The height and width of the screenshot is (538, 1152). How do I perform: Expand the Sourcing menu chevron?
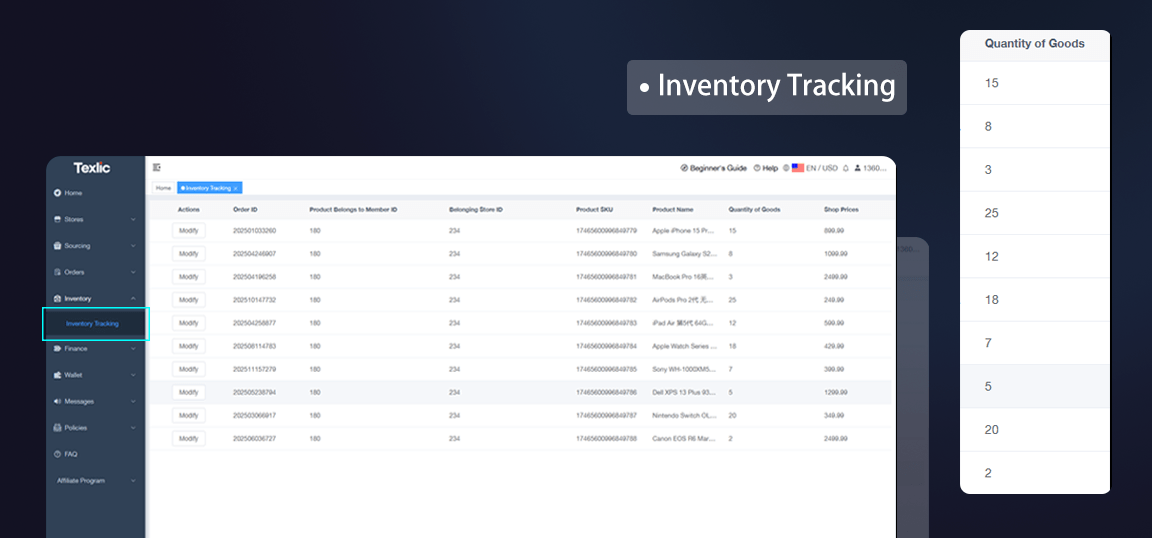(133, 245)
